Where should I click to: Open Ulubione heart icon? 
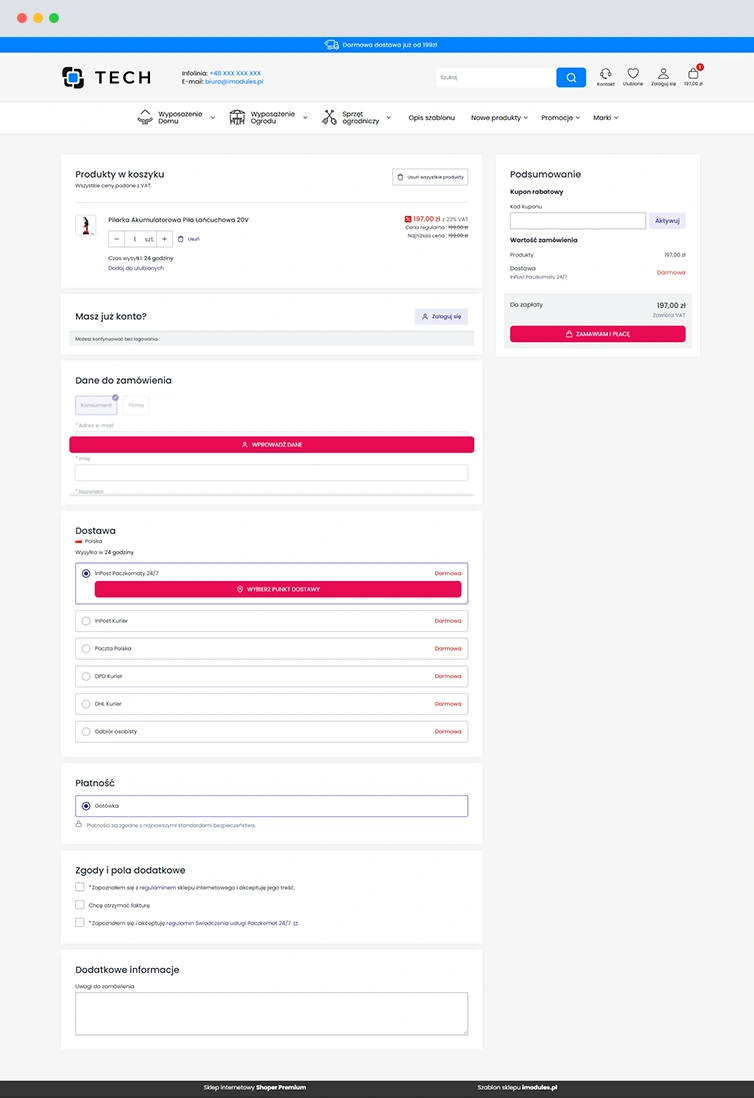pos(633,74)
